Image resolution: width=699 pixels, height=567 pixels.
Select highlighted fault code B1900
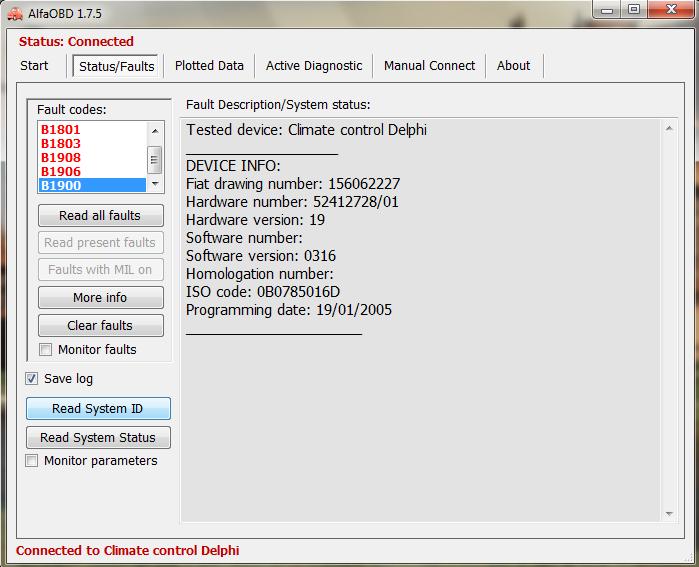click(92, 185)
